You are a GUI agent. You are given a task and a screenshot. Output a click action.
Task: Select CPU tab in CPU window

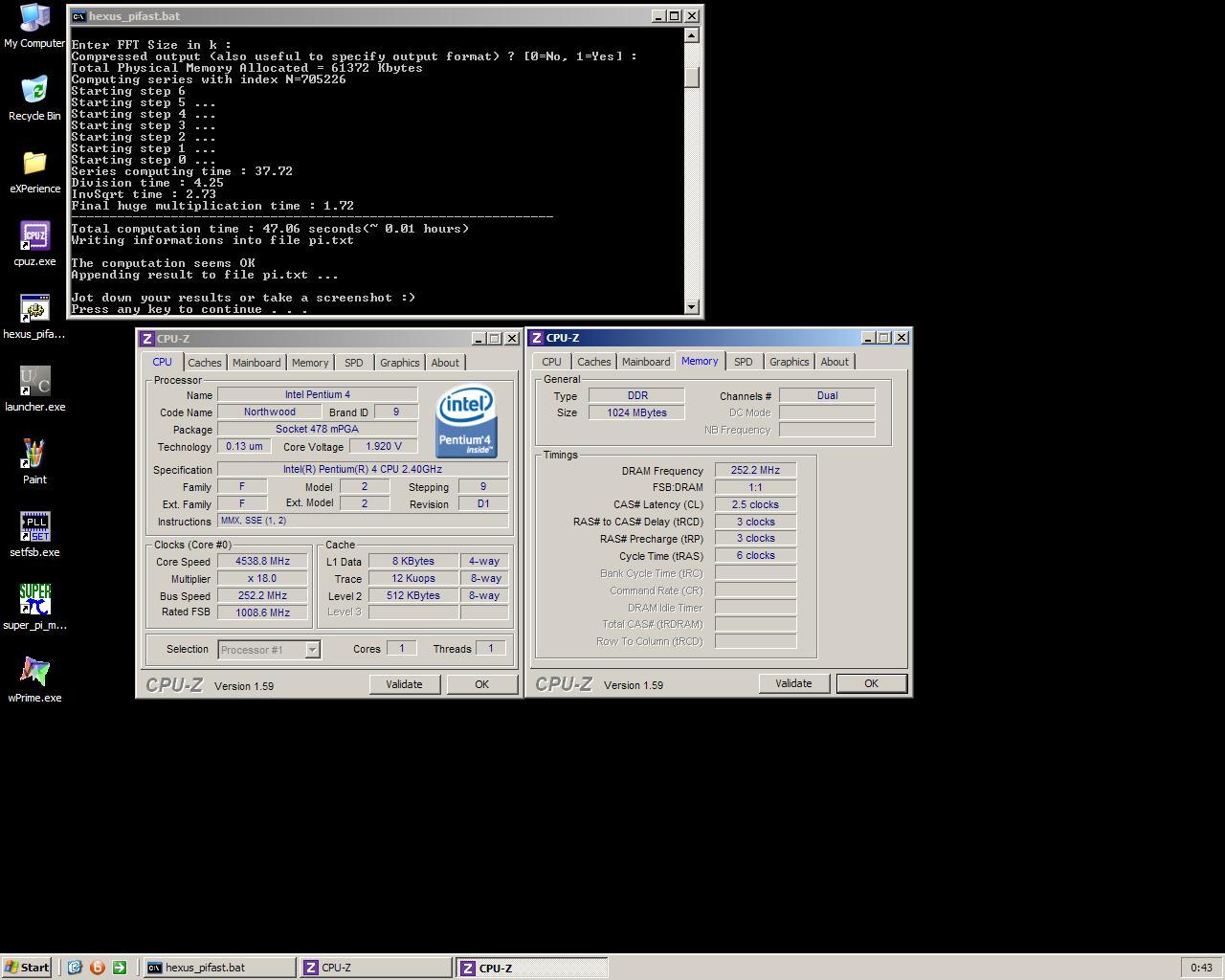(162, 362)
